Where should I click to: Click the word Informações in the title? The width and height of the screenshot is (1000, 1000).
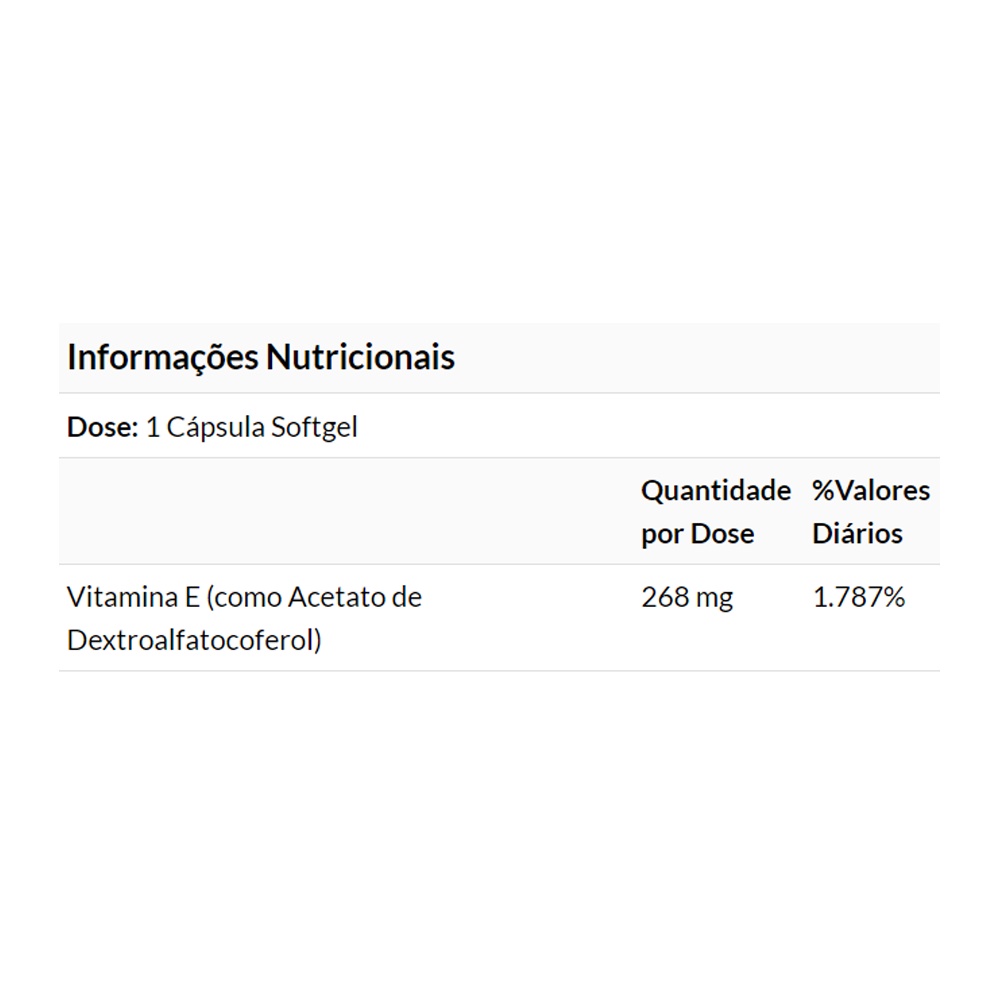click(x=163, y=357)
